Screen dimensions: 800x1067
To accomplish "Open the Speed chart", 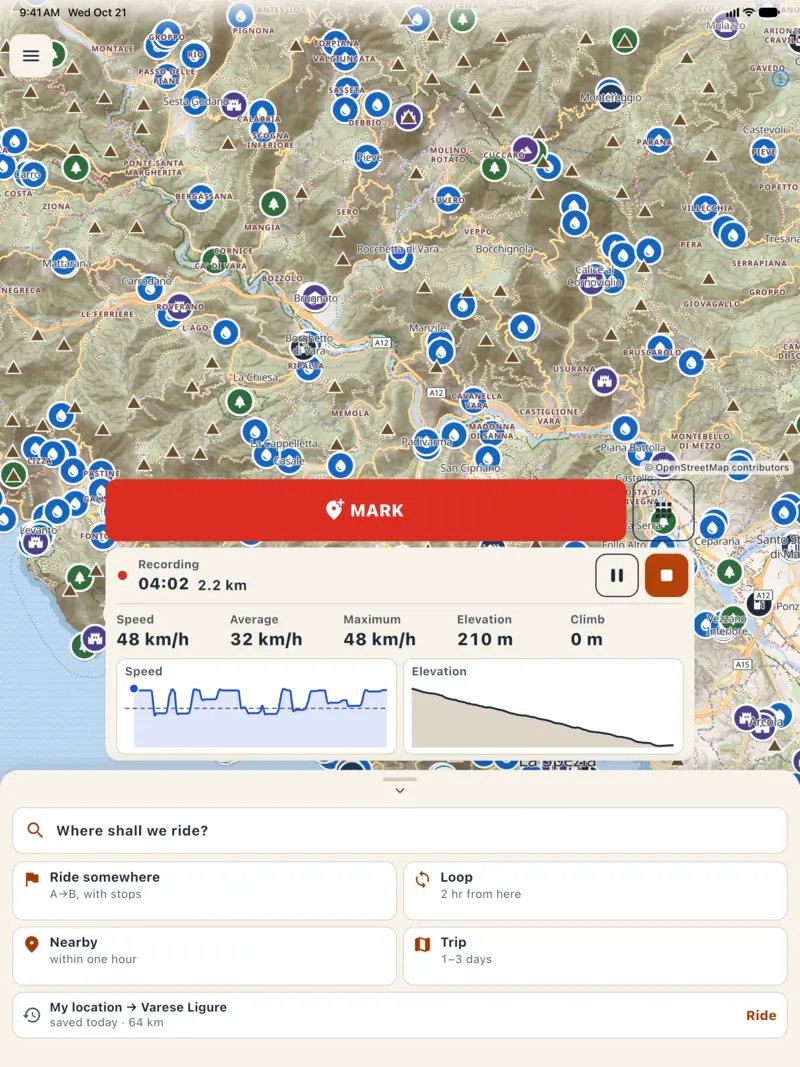I will [x=256, y=706].
